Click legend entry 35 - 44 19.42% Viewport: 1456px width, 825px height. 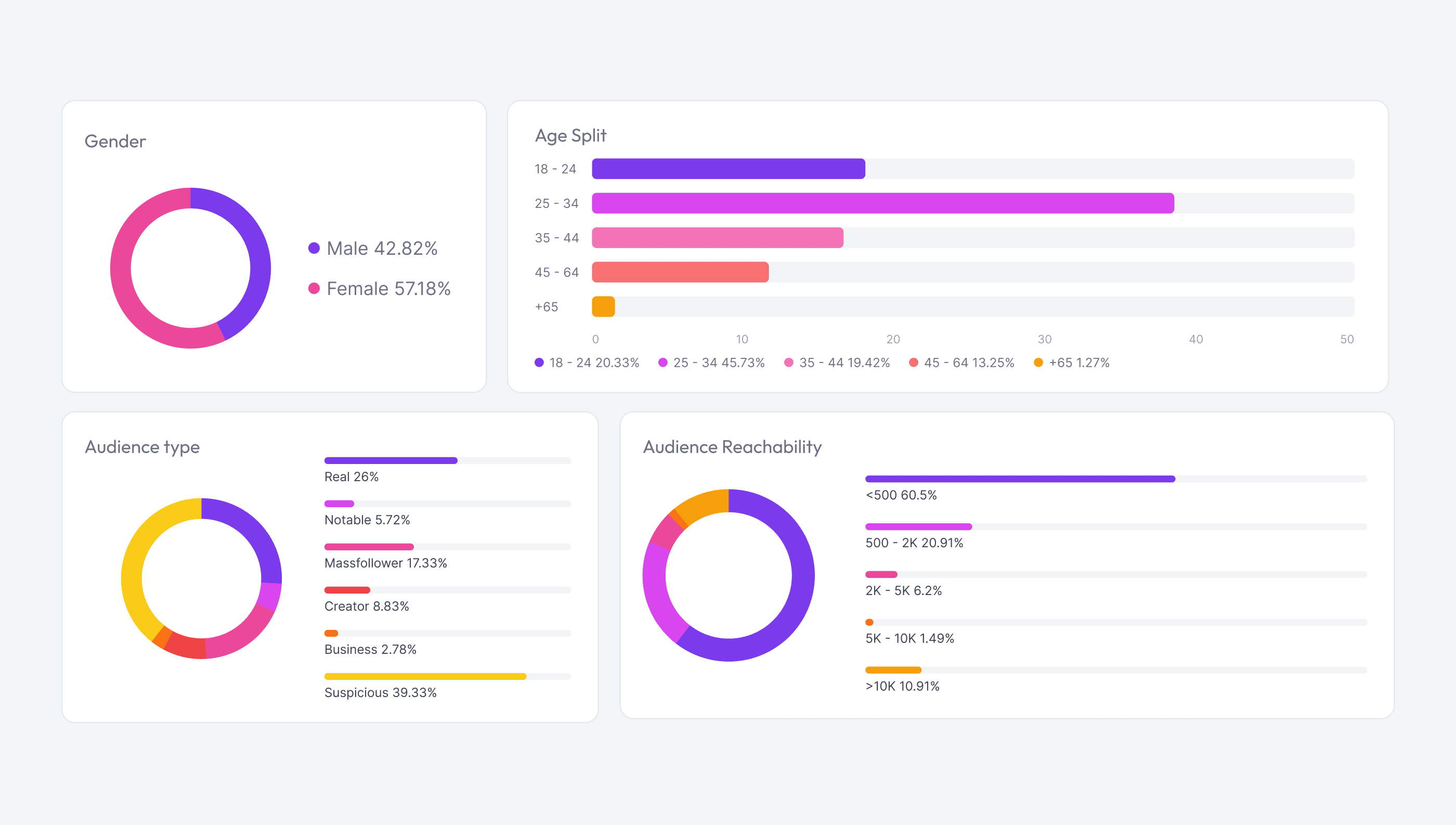(837, 363)
